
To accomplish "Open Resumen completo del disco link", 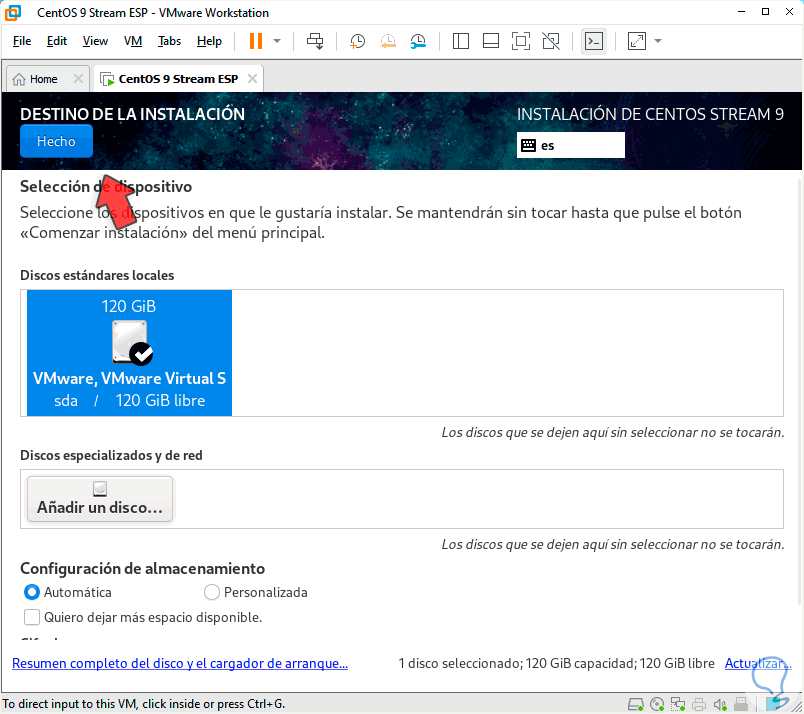I will click(180, 663).
